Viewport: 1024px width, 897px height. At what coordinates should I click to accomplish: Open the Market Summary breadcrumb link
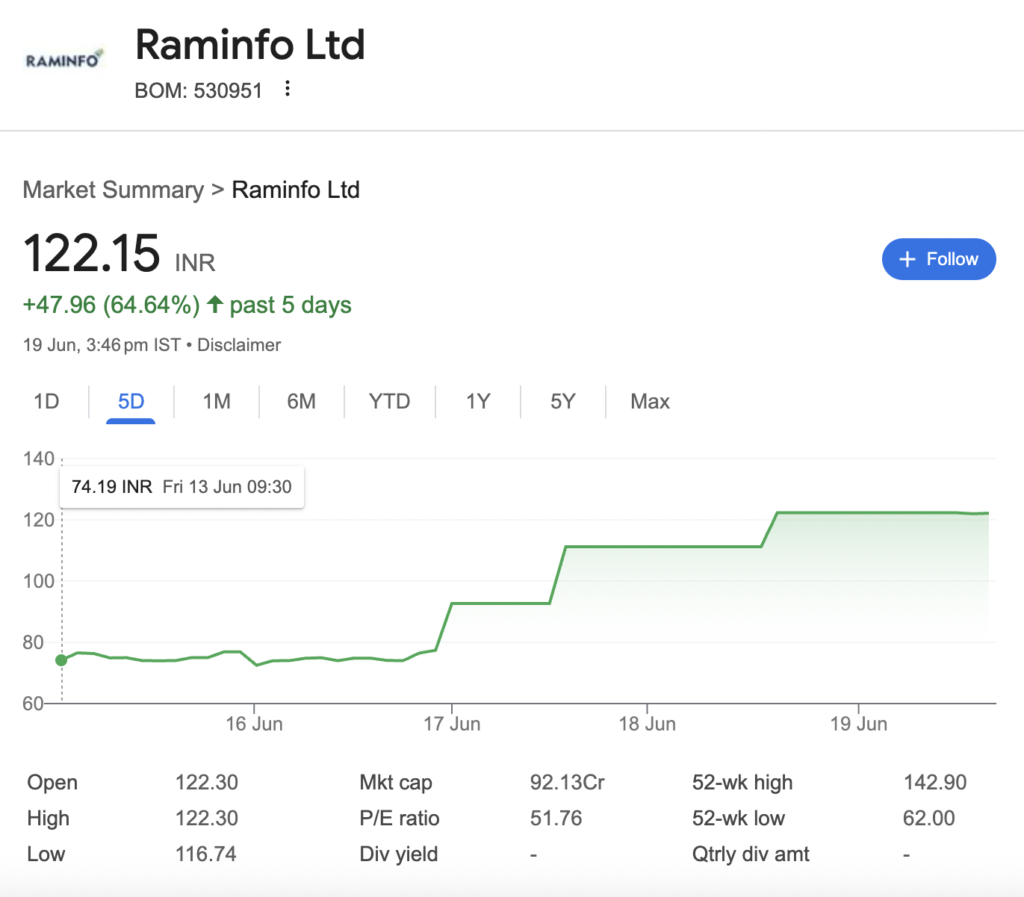coord(113,190)
